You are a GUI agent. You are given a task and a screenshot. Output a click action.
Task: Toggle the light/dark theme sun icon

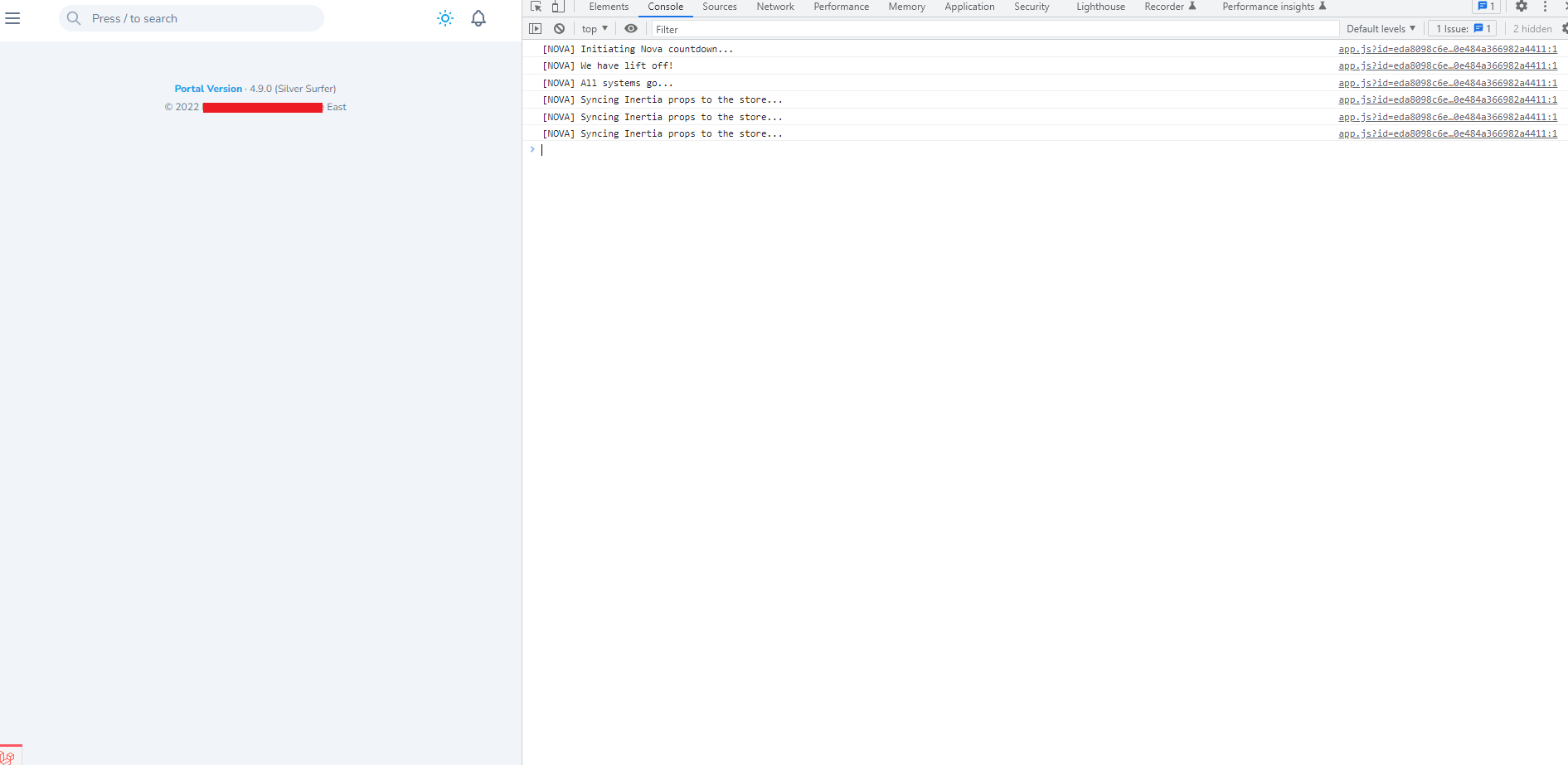point(445,17)
